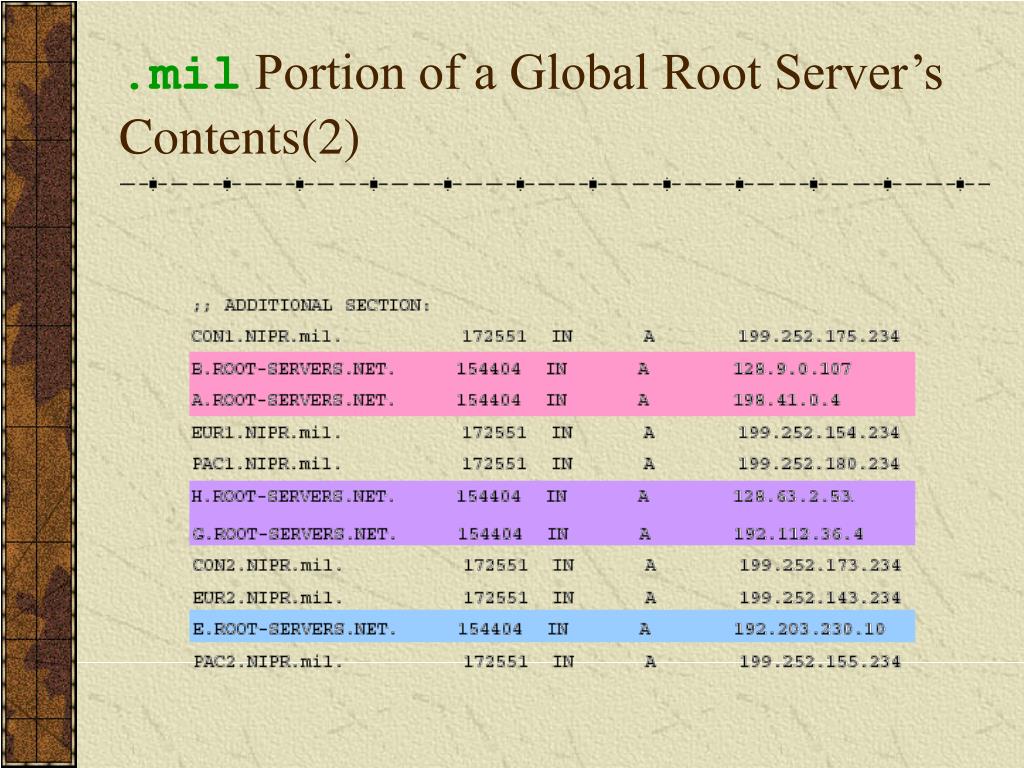Image resolution: width=1024 pixels, height=768 pixels.
Task: Click IP address 198.41.0.4
Action: 786,400
